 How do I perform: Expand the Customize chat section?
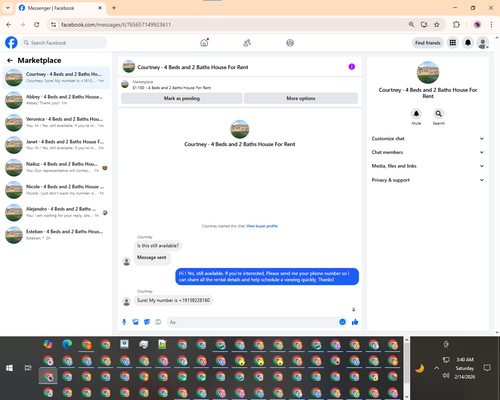coord(428,139)
